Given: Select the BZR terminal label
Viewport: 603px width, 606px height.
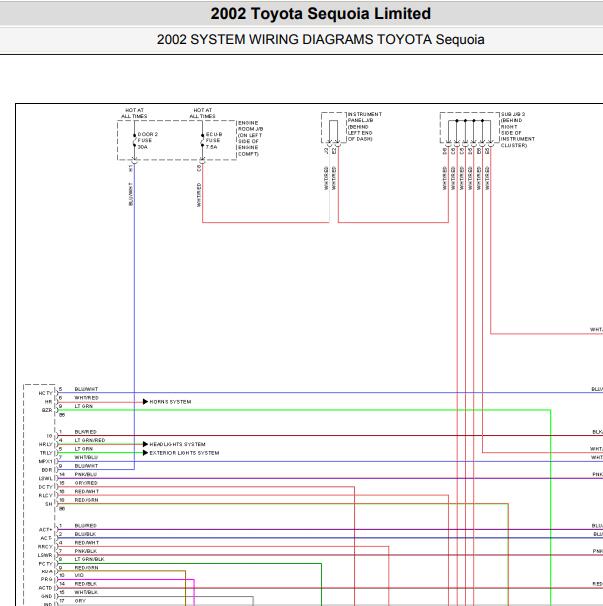Looking at the screenshot, I should click(x=47, y=410).
